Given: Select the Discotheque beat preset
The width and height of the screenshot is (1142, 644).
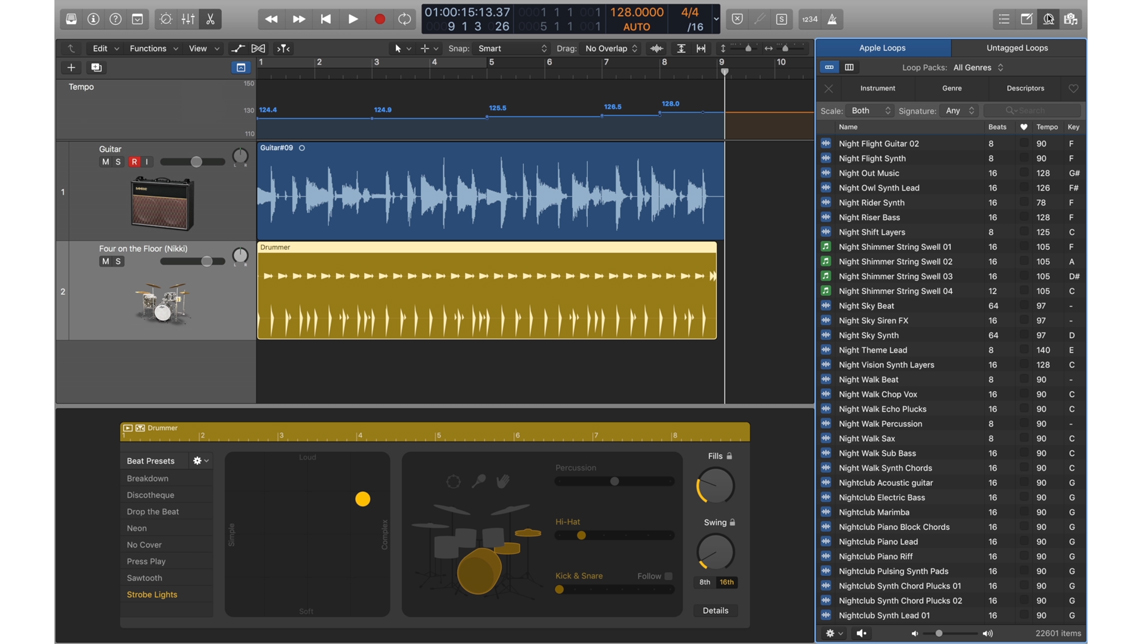Looking at the screenshot, I should 150,495.
